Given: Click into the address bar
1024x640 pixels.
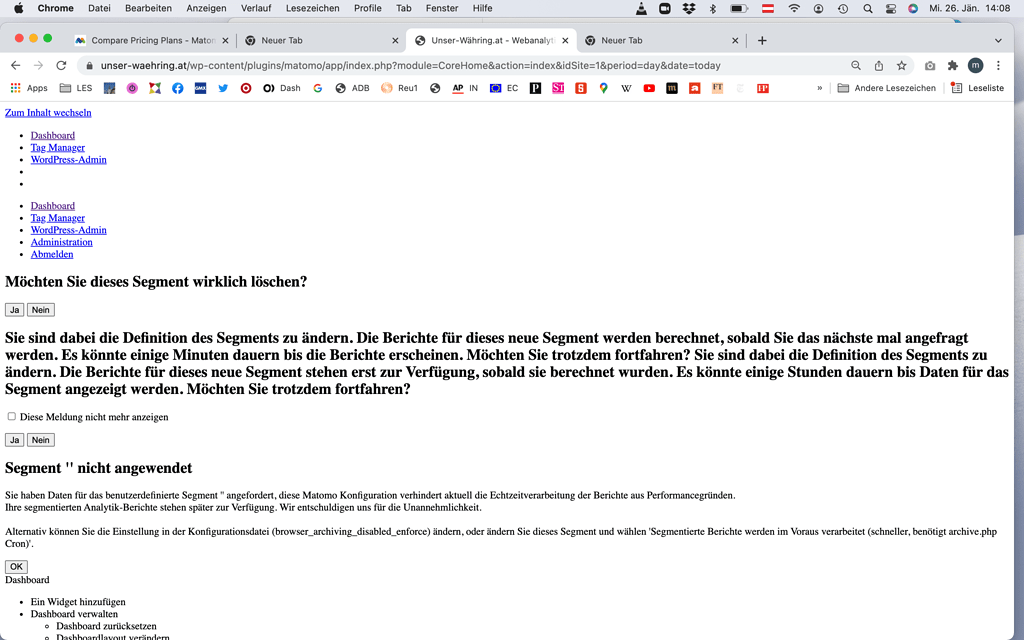Looking at the screenshot, I should coord(400,64).
